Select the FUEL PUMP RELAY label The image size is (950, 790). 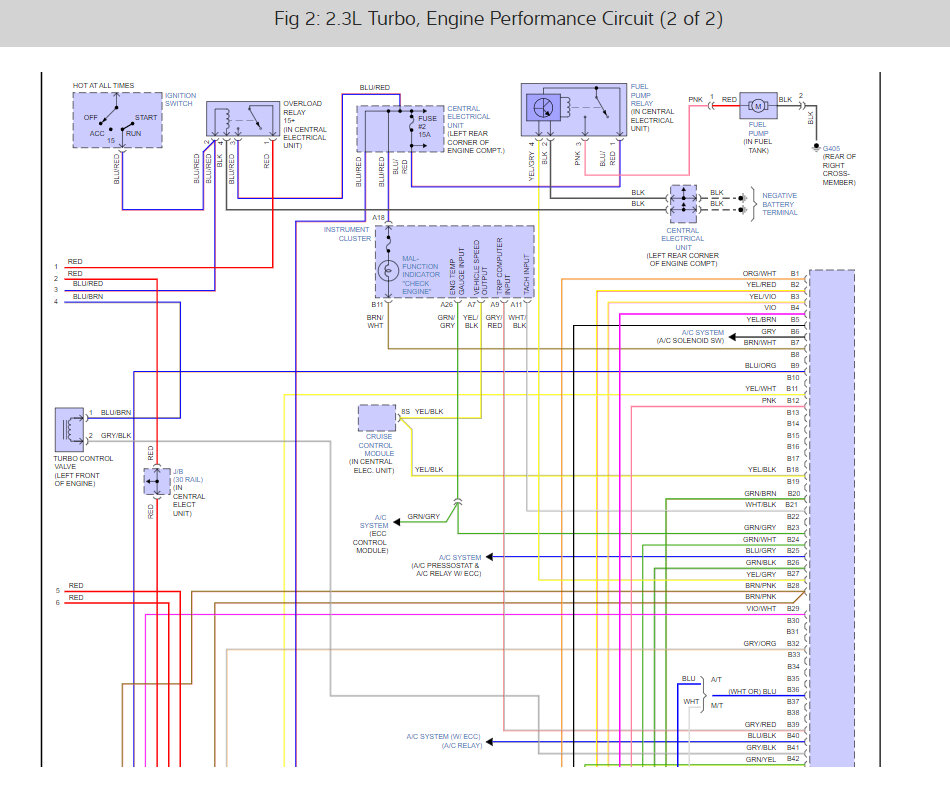click(x=642, y=95)
